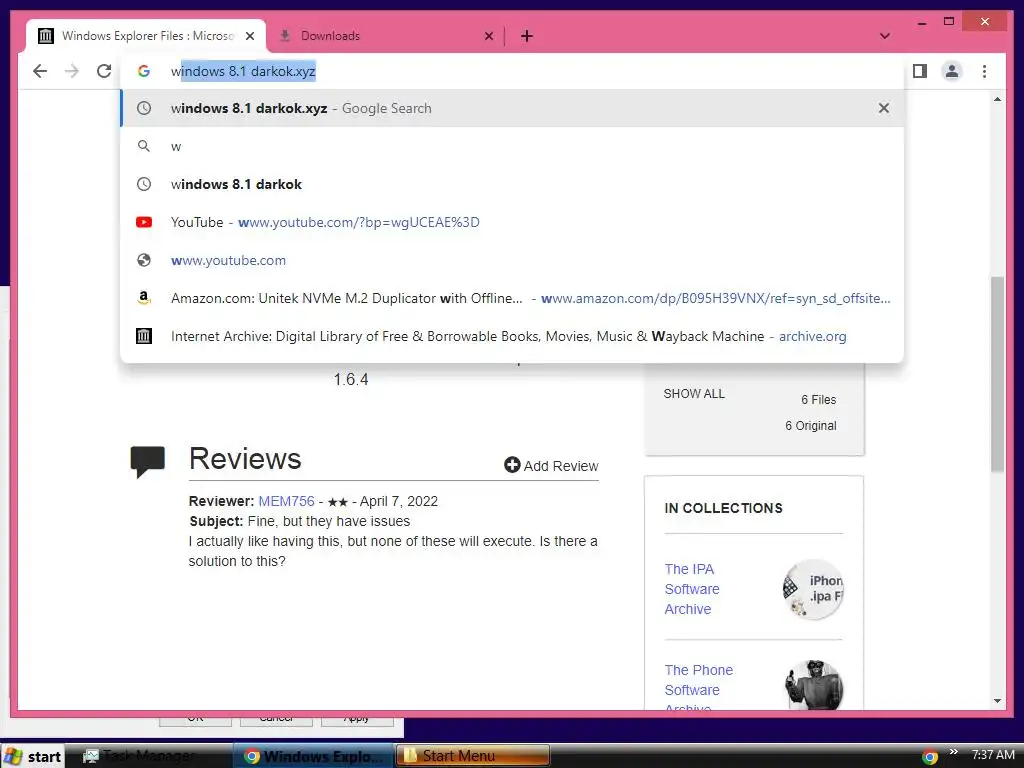Open the Windows start button
The image size is (1024, 768).
[33, 756]
